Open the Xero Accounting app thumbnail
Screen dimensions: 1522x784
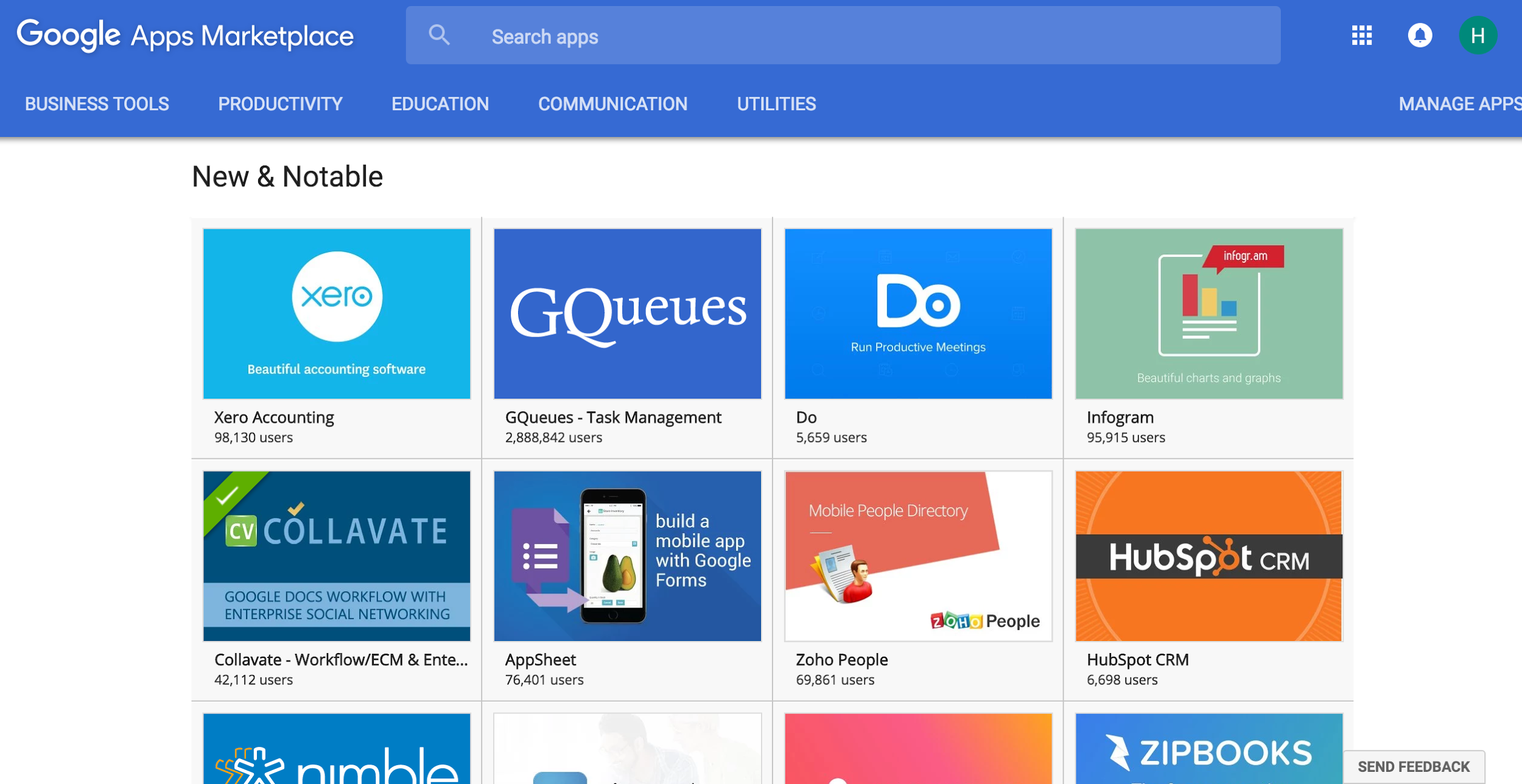(337, 313)
